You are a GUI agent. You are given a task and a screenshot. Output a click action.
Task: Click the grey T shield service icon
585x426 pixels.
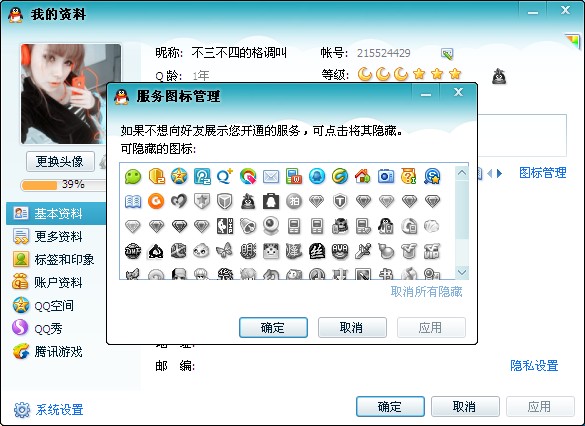point(340,201)
